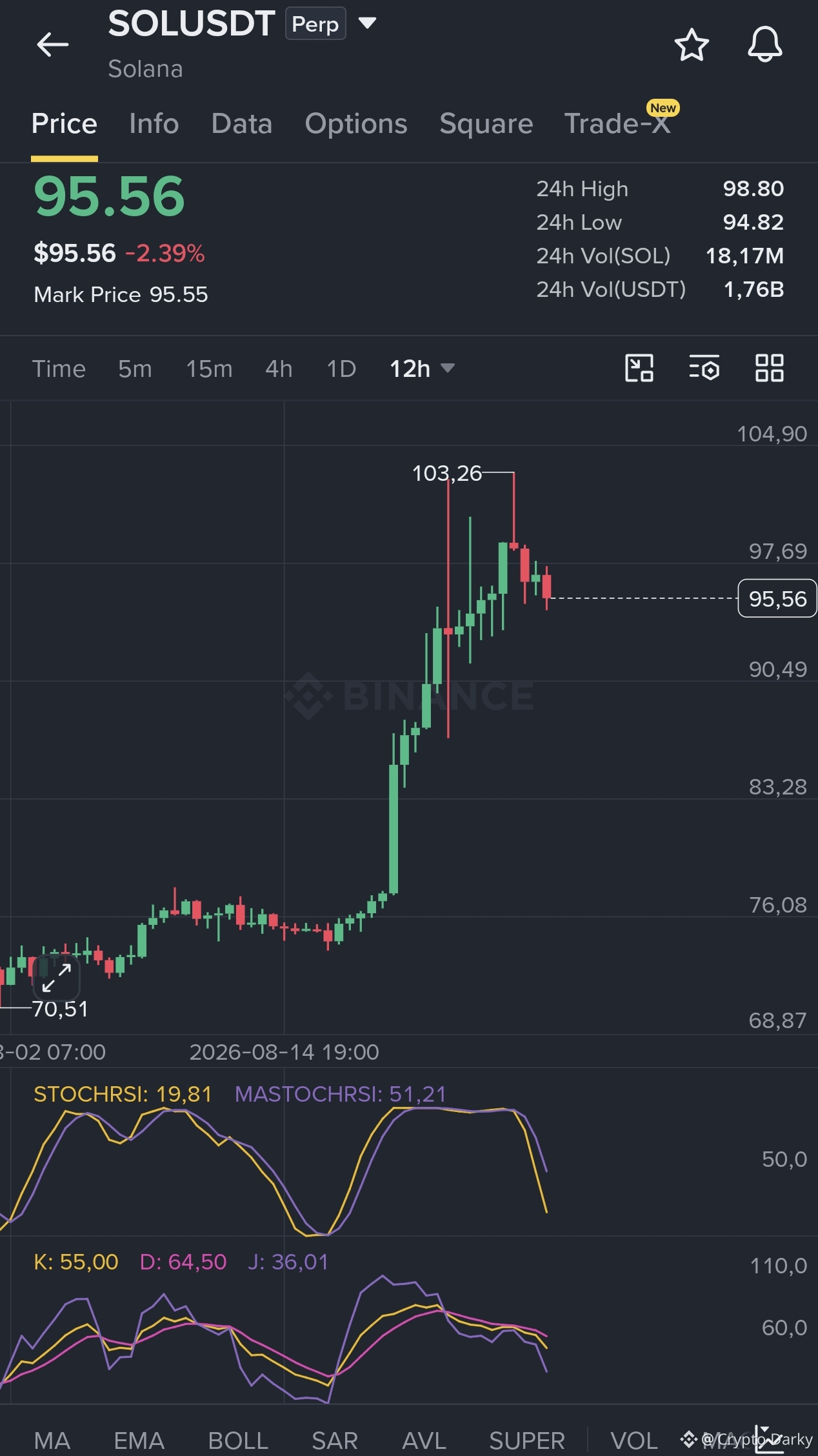Toggle the MA indicator
Viewport: 818px width, 1456px height.
pyautogui.click(x=52, y=1440)
